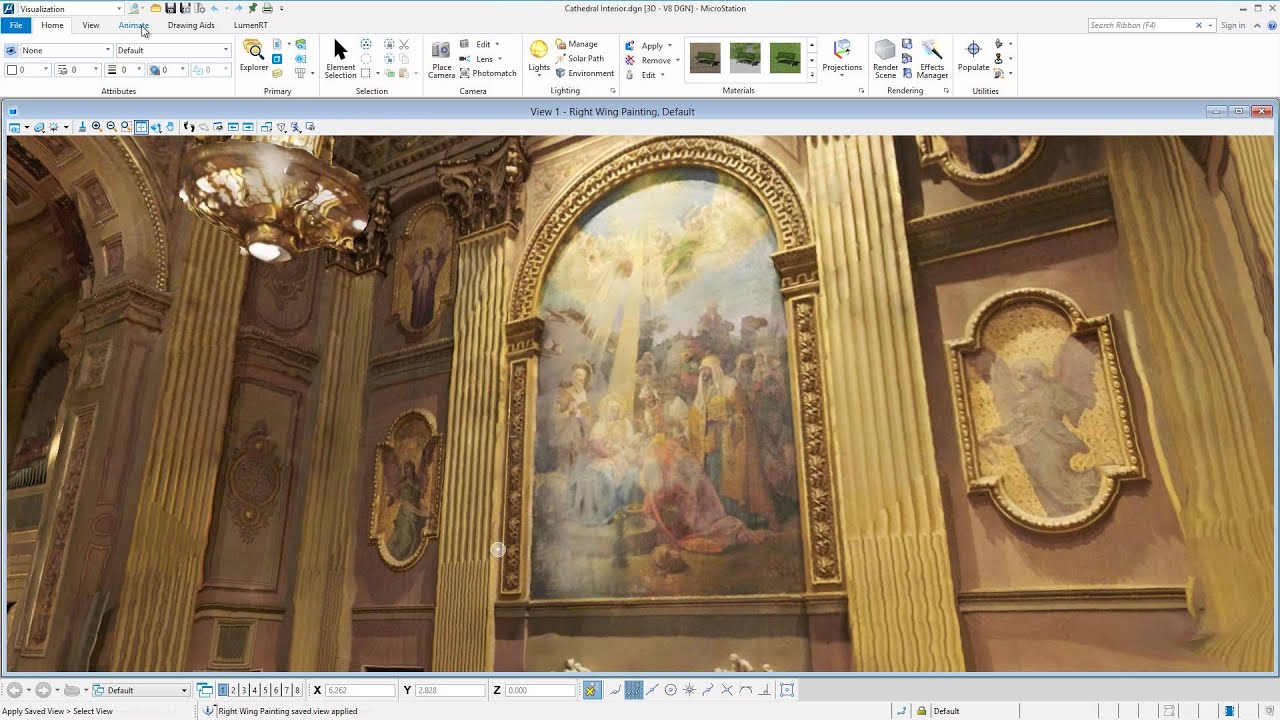Select the Intersection snap mode icon

click(x=727, y=690)
